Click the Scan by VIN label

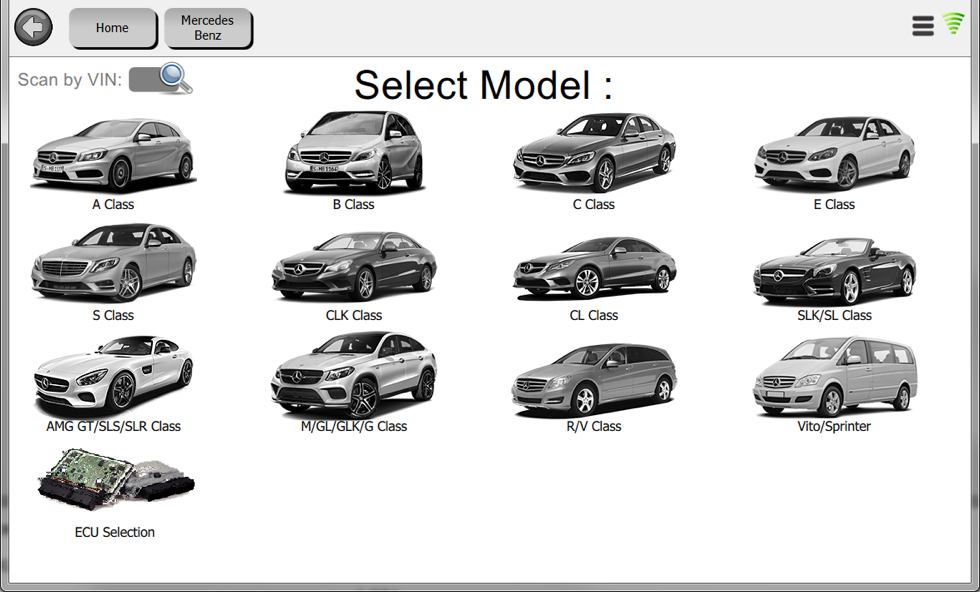[x=70, y=80]
